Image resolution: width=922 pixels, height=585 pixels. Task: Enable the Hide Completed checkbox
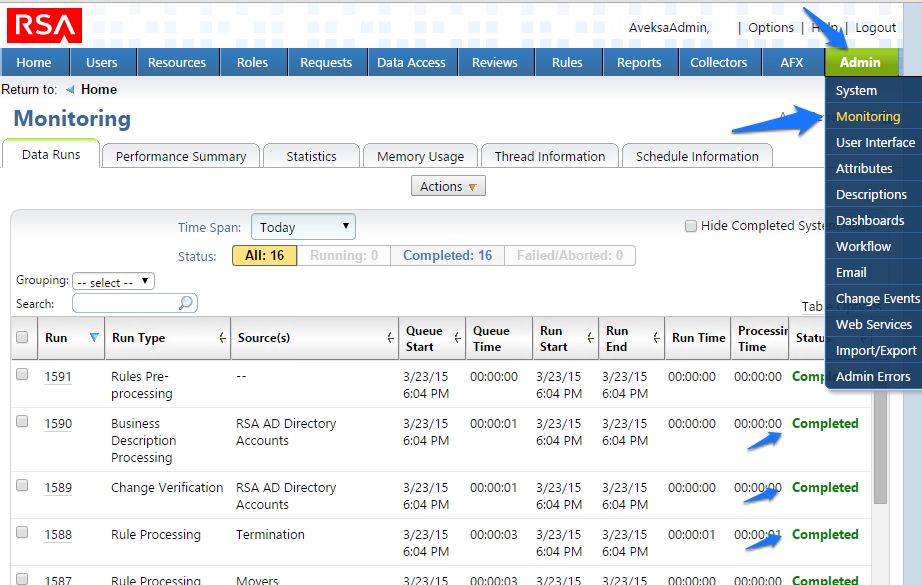point(690,225)
